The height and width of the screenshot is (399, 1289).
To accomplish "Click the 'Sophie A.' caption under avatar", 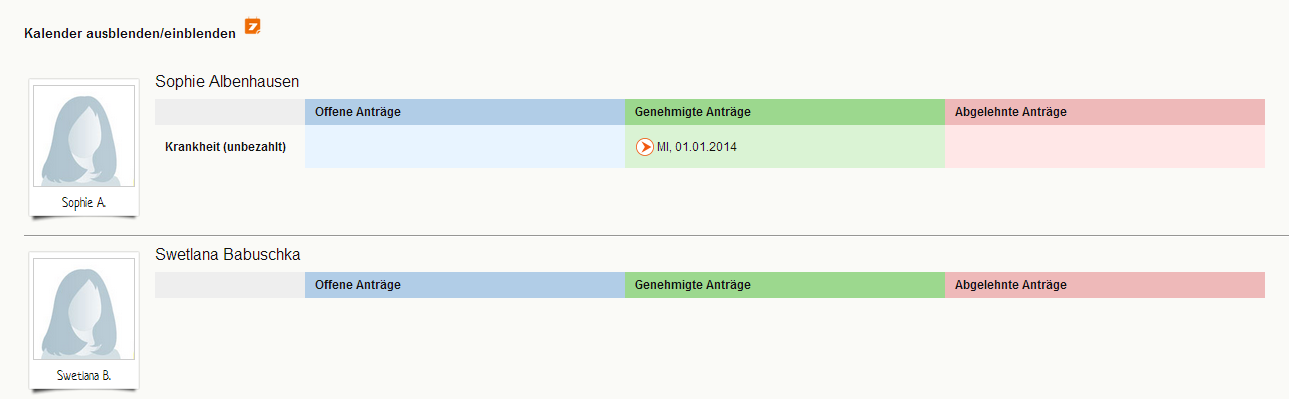I will pyautogui.click(x=84, y=202).
